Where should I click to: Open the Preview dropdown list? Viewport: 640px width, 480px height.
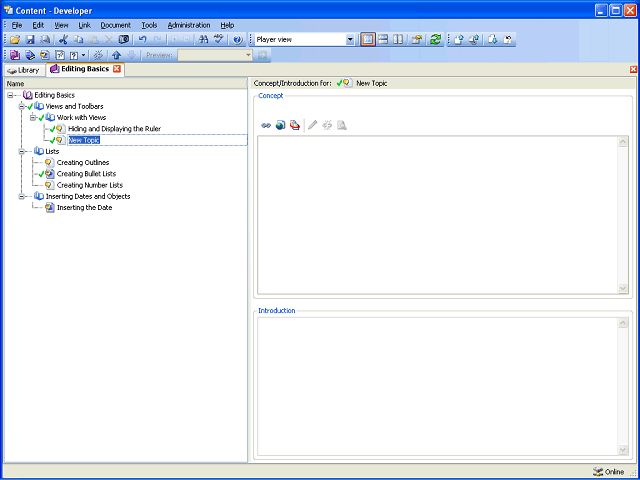[248, 55]
